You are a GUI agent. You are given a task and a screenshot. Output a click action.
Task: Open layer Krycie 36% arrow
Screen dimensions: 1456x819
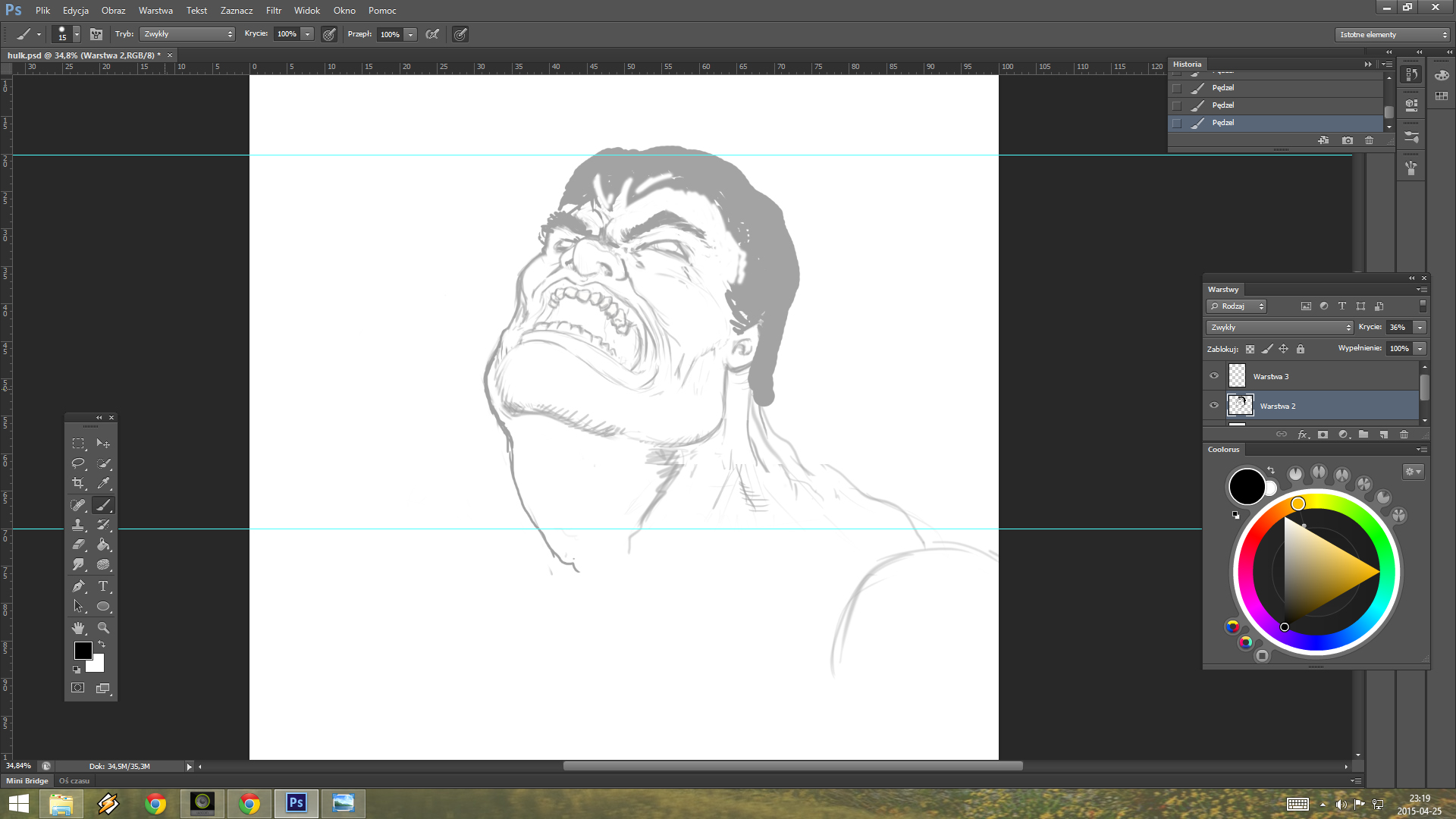pos(1420,328)
